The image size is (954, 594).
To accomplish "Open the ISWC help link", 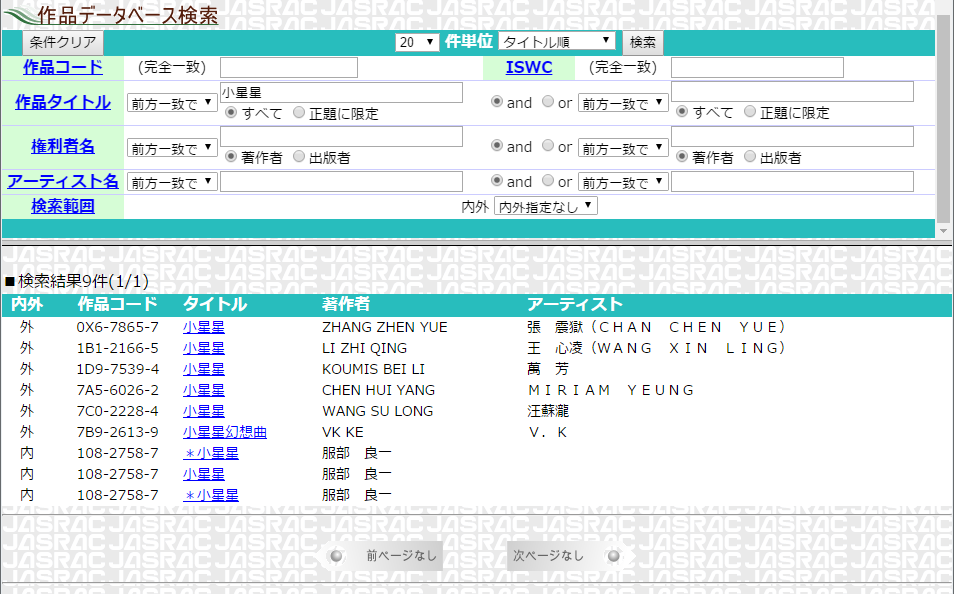I will point(529,67).
